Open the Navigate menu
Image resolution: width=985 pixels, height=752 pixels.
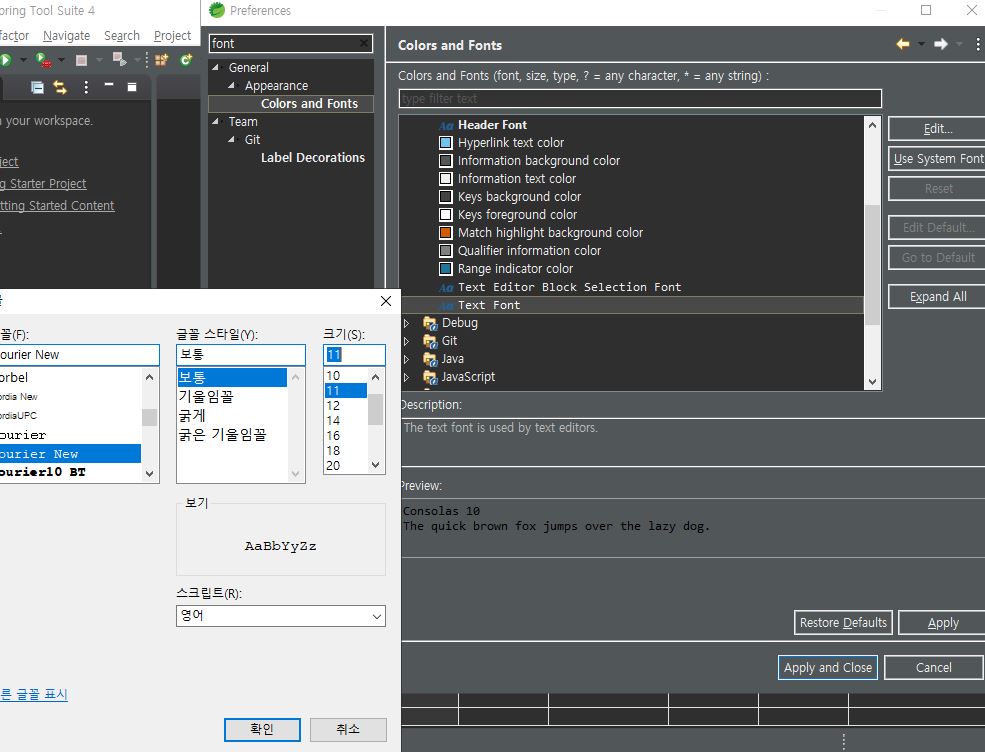point(66,36)
